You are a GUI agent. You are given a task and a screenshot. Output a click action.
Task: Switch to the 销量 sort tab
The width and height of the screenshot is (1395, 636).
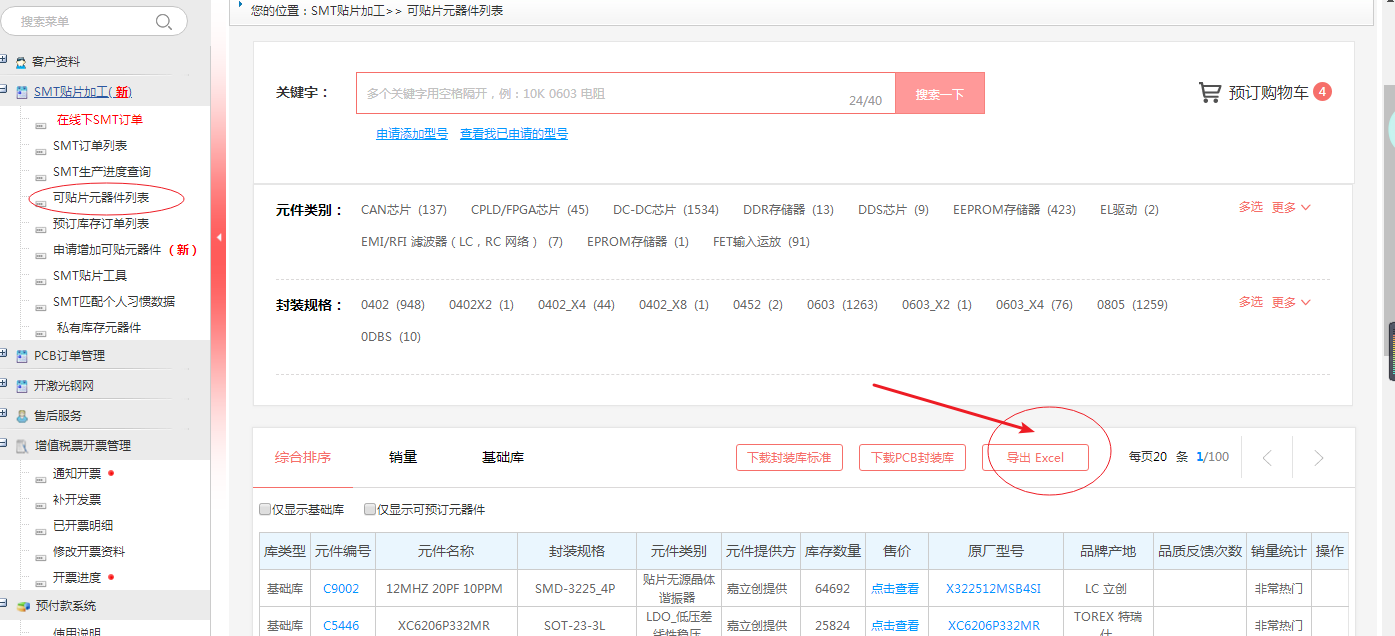click(403, 457)
